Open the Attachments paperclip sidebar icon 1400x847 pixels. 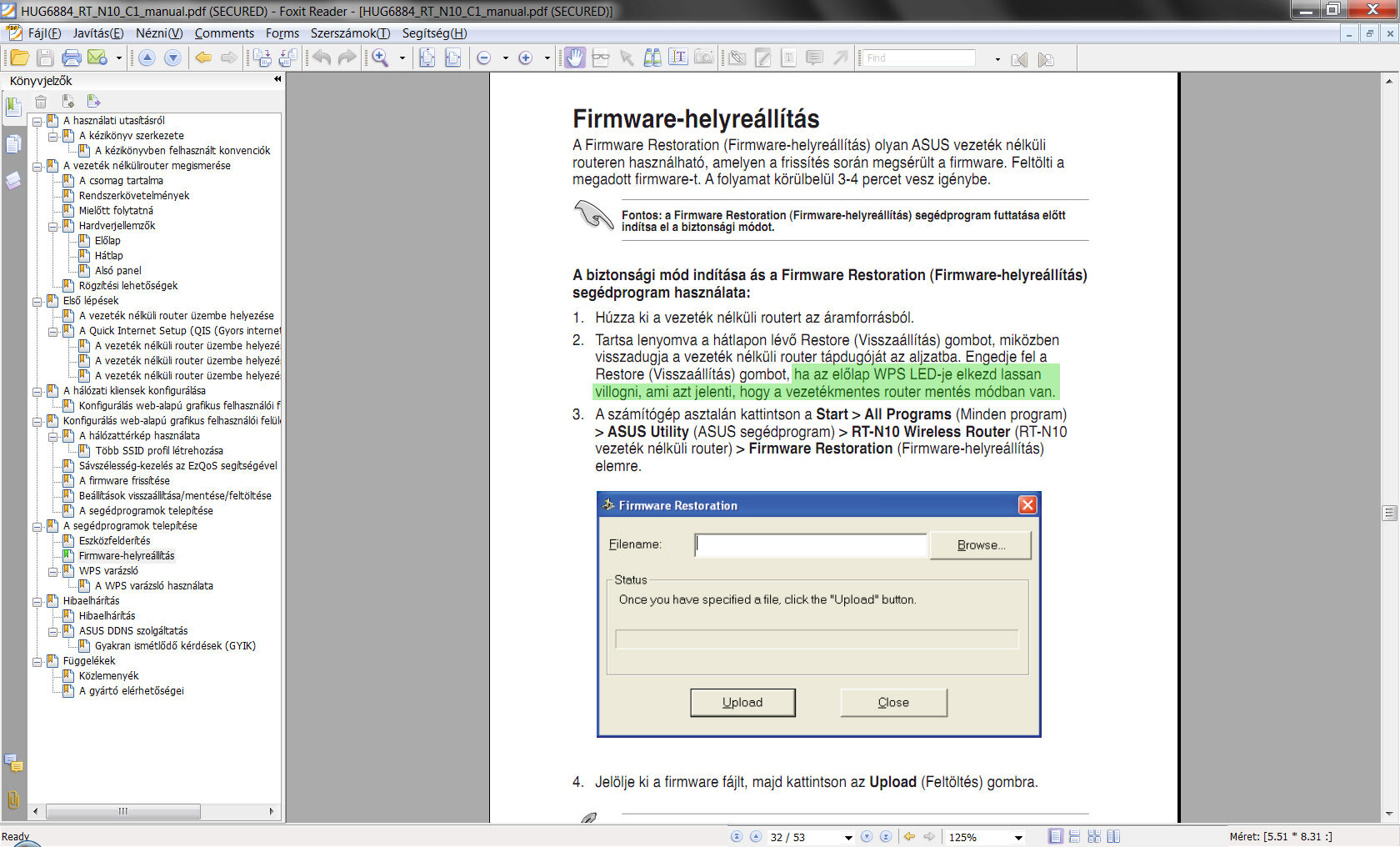tap(13, 799)
